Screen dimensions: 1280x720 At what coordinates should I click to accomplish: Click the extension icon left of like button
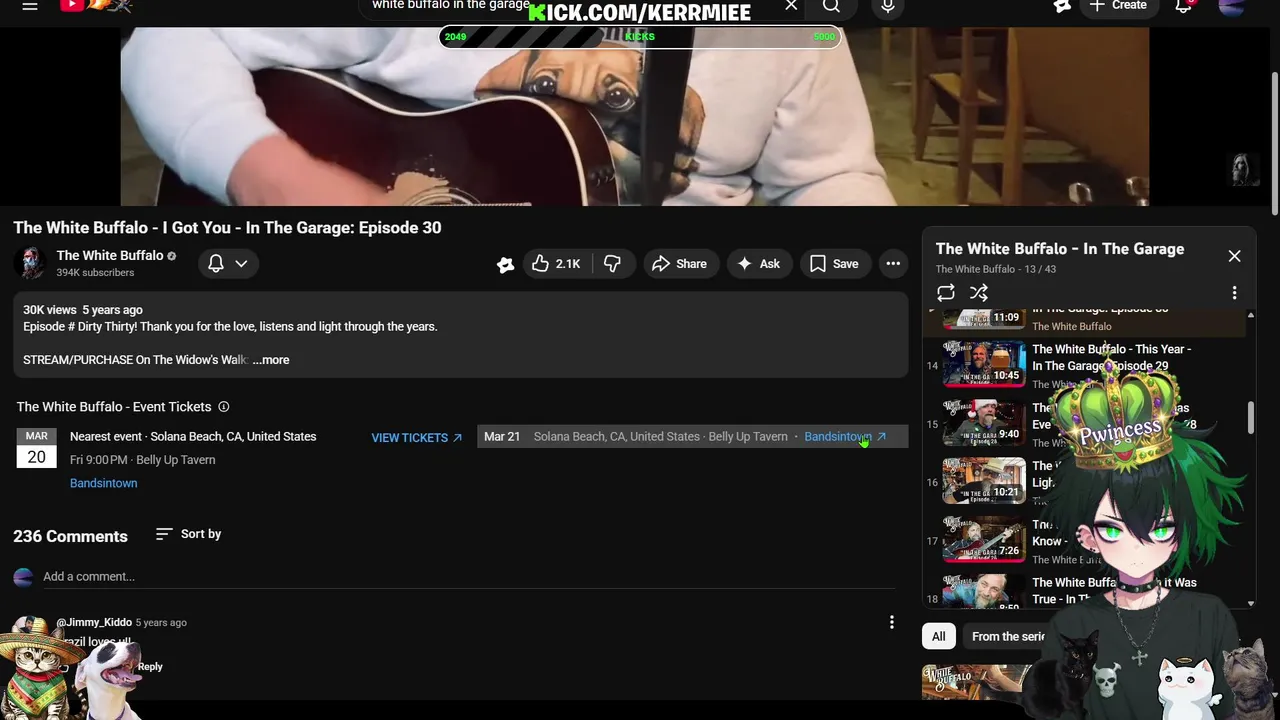coord(505,264)
